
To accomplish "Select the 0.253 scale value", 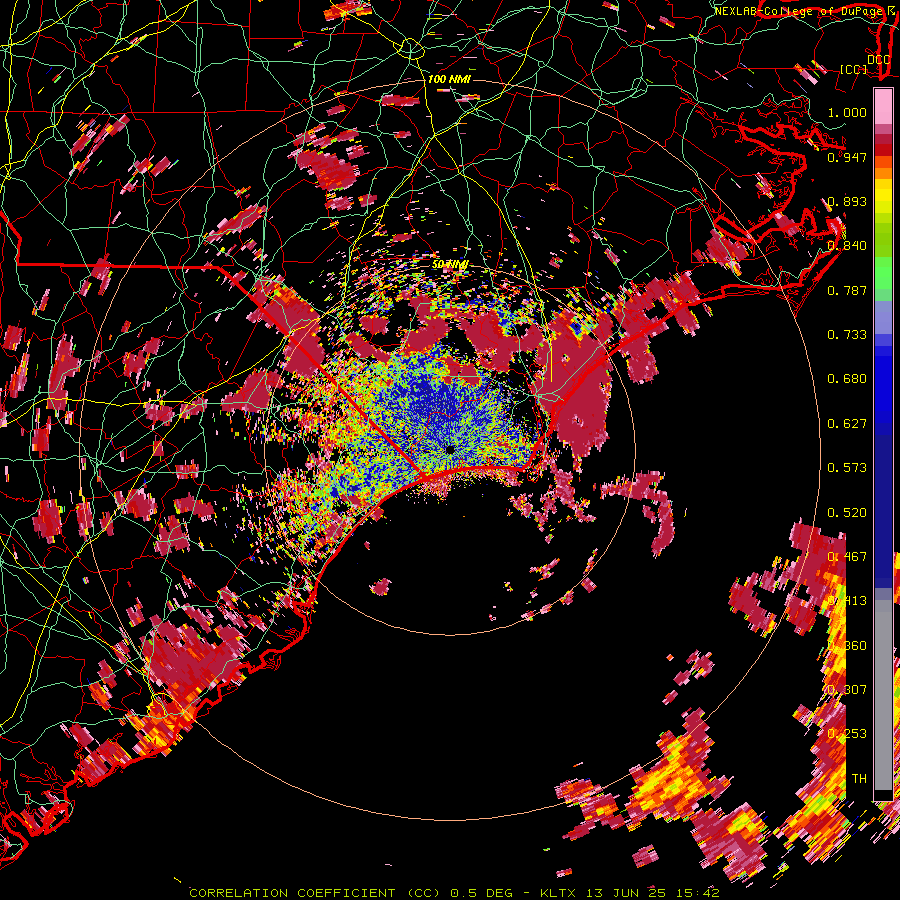I will [x=847, y=734].
